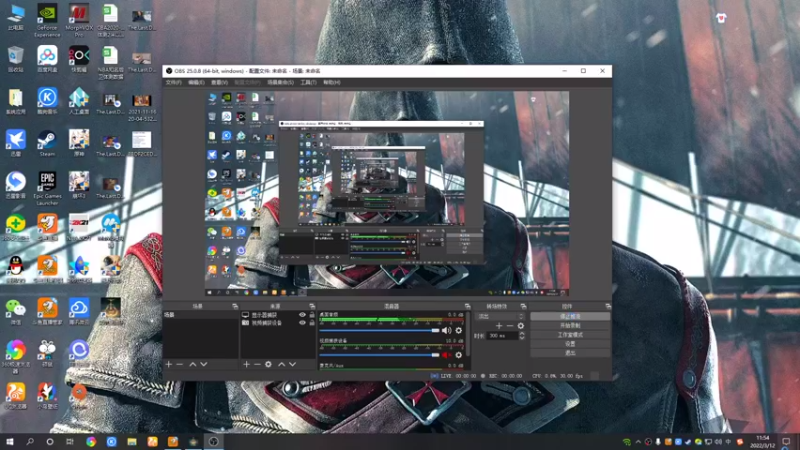Pop out the Controls dock panel

608,306
